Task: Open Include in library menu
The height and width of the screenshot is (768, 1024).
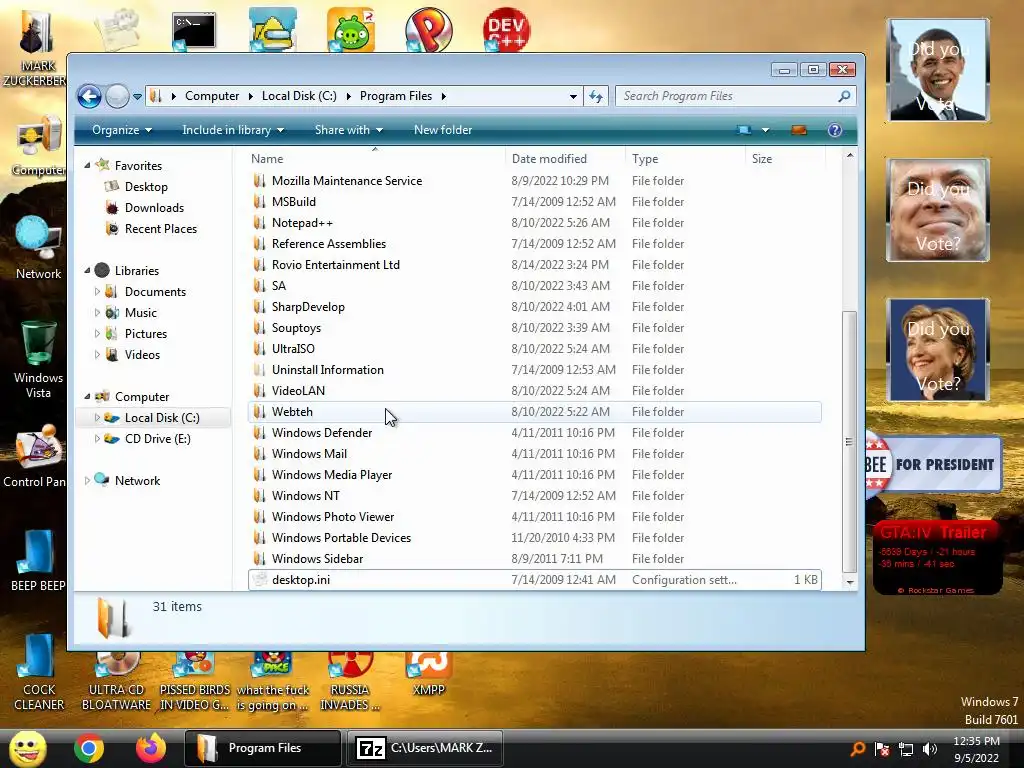Action: pyautogui.click(x=232, y=130)
